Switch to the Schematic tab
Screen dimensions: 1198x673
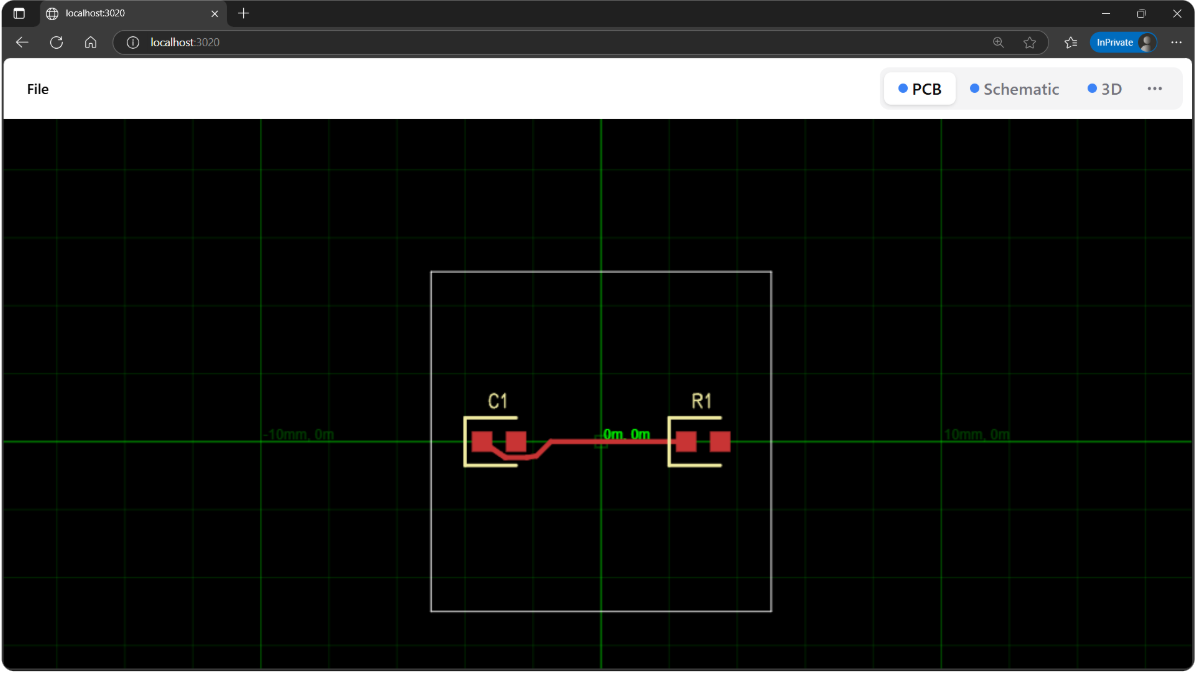point(1022,88)
